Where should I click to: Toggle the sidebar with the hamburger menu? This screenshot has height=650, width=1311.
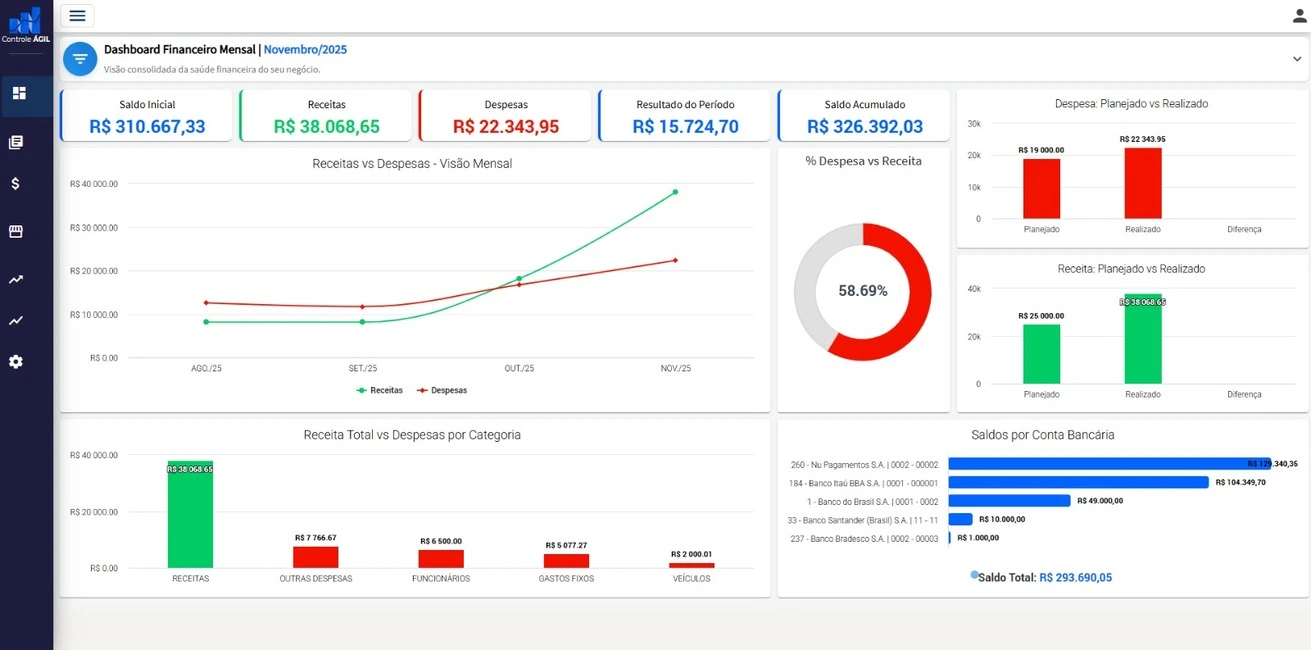tap(77, 15)
